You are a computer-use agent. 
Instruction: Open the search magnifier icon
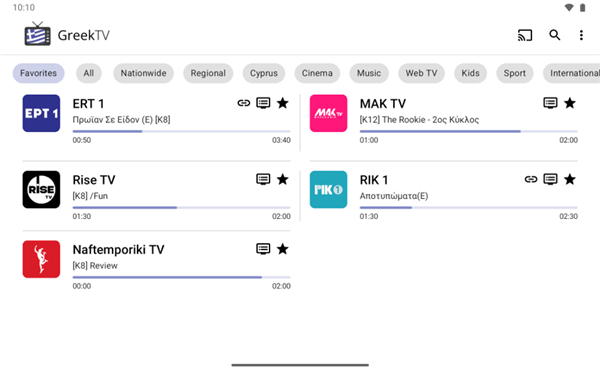554,35
